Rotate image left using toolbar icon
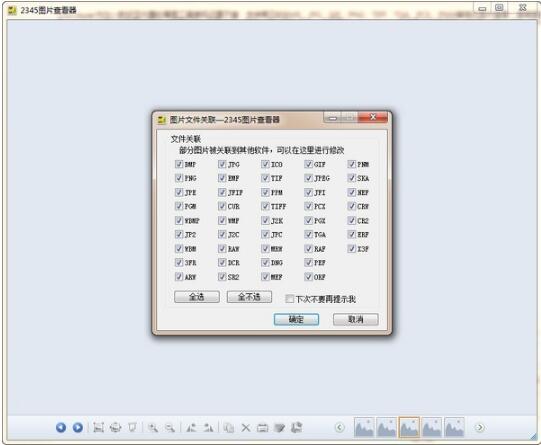This screenshot has height=445, width=541. point(191,428)
